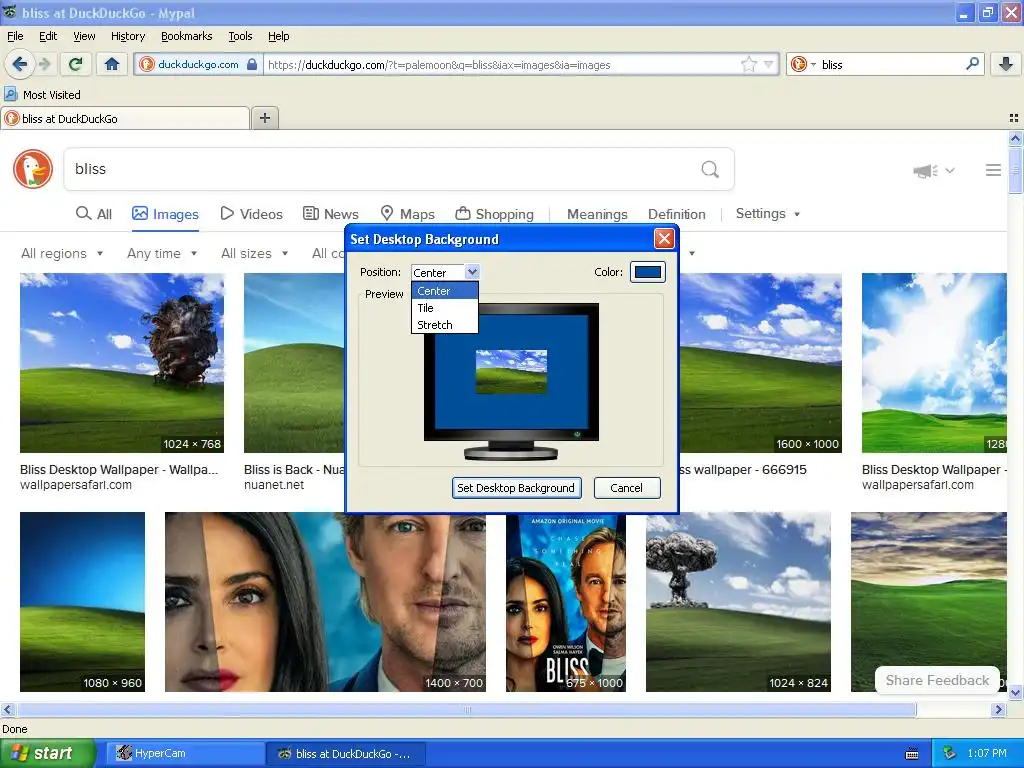Open the URL history dropdown arrow
Screen dimensions: 1024x768
point(768,64)
